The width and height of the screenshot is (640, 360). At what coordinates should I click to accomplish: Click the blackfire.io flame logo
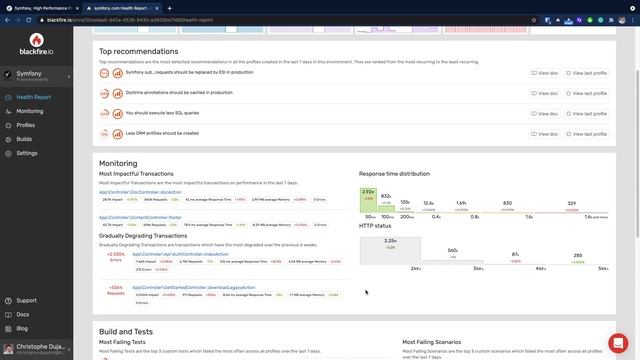coord(36,44)
